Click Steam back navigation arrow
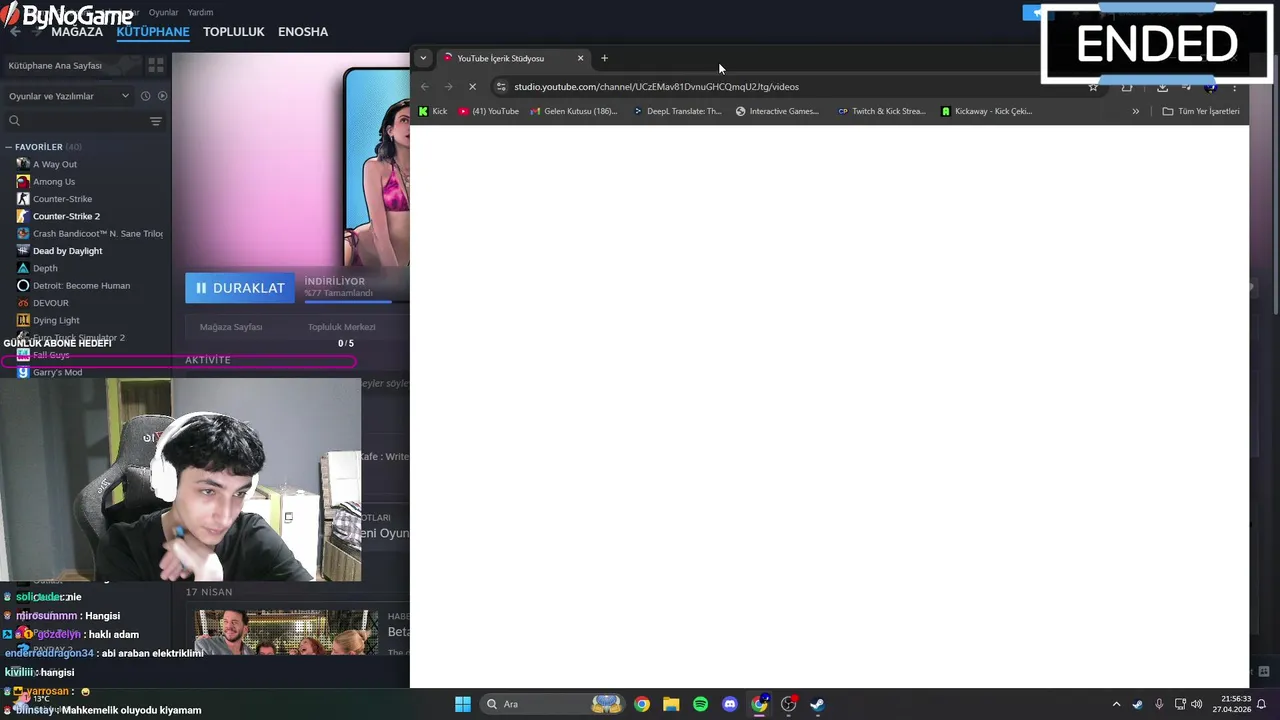 (x=15, y=32)
